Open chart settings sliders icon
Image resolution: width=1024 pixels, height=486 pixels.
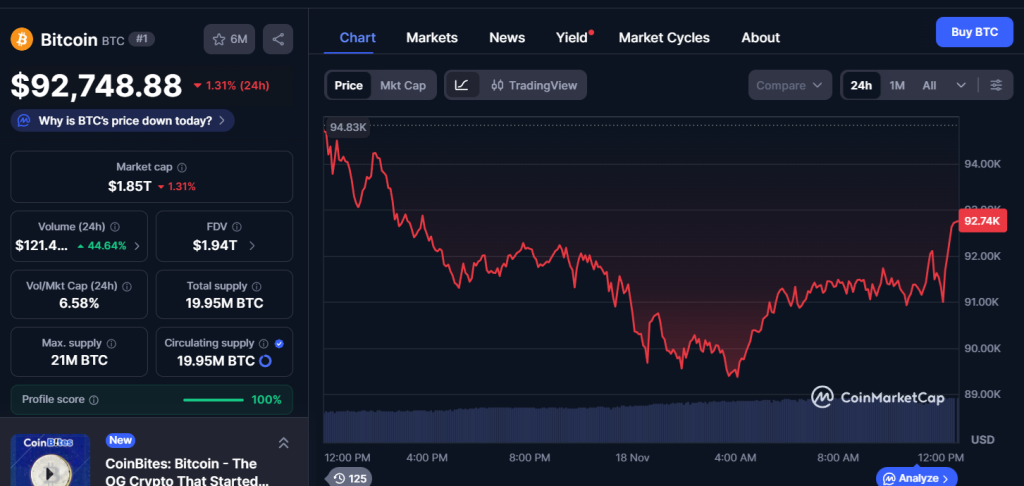pos(996,85)
